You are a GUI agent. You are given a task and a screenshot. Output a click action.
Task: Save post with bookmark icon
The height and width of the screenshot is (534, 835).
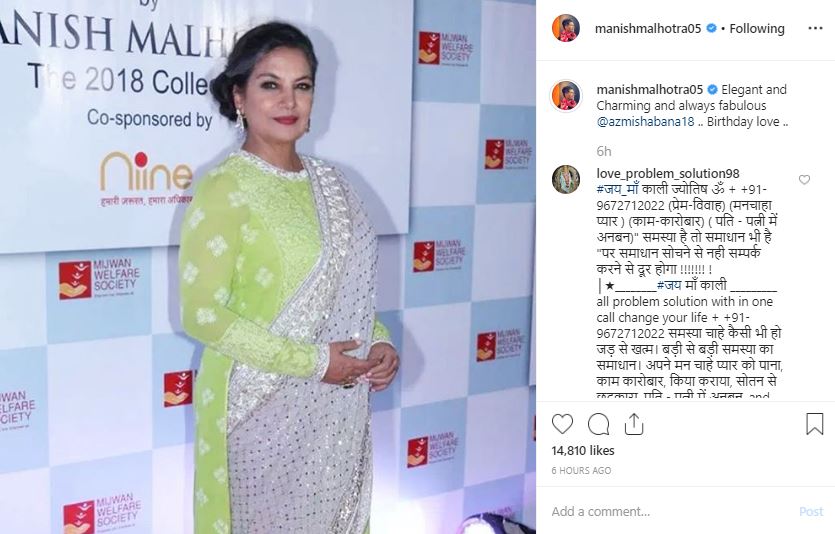(814, 424)
